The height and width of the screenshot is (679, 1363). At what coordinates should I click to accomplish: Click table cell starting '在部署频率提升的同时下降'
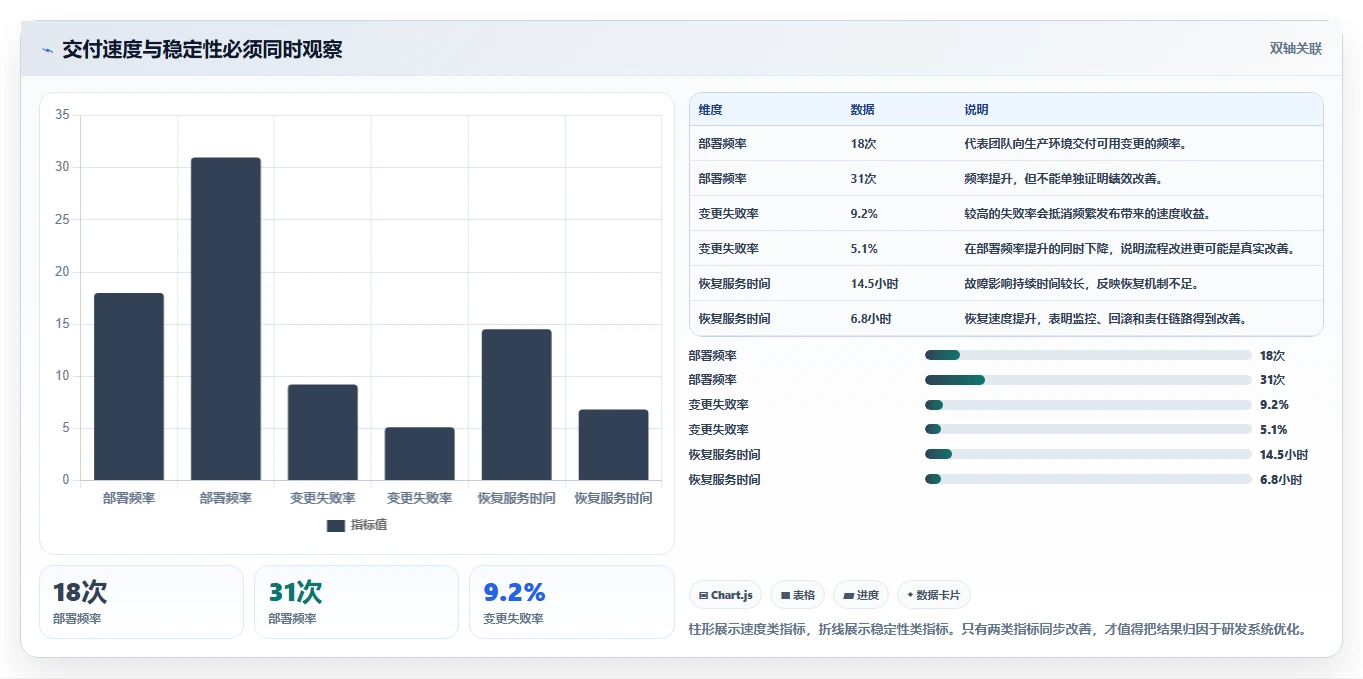coord(1130,249)
